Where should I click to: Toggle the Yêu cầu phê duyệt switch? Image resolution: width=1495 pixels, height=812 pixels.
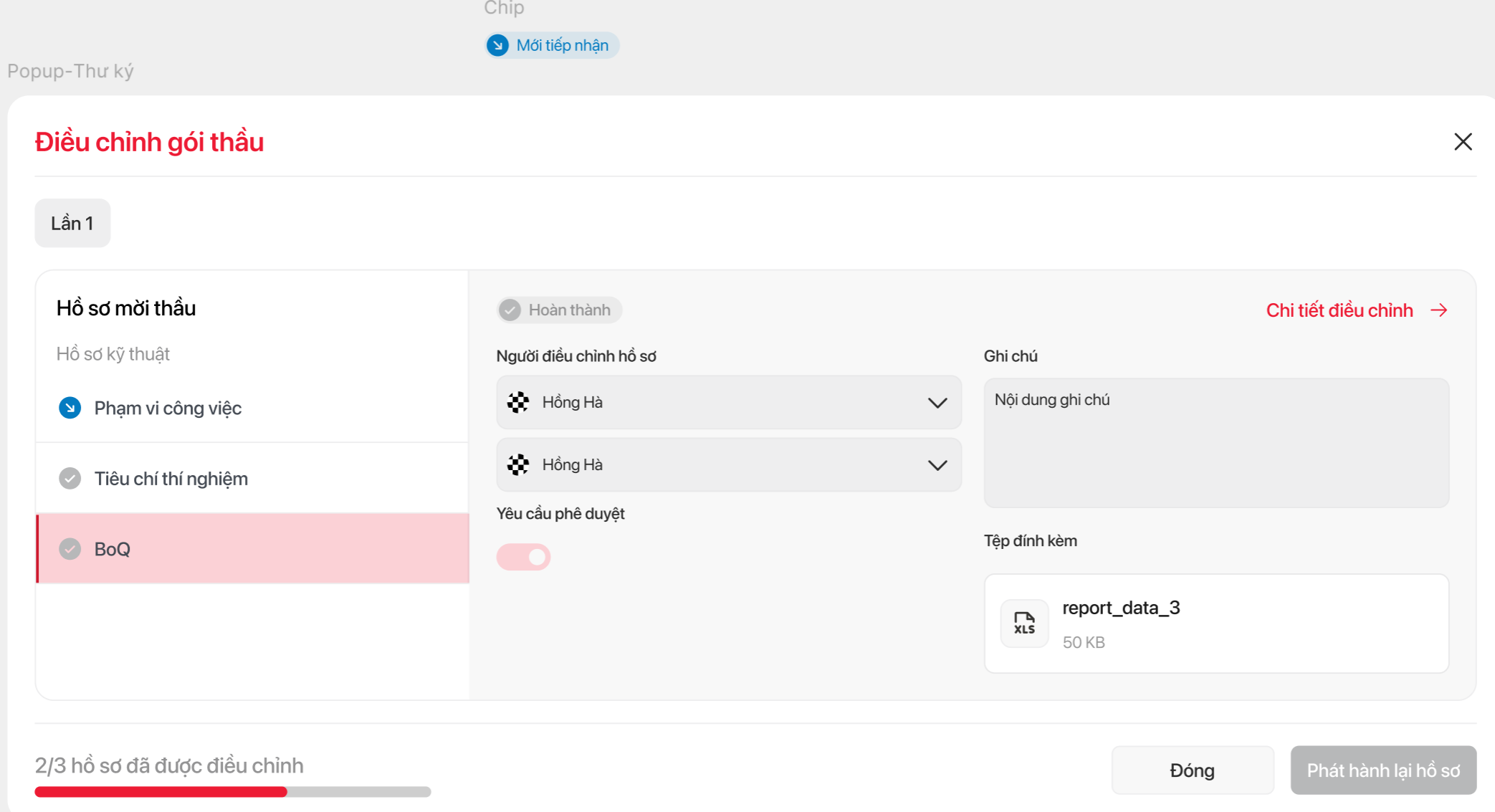(523, 557)
